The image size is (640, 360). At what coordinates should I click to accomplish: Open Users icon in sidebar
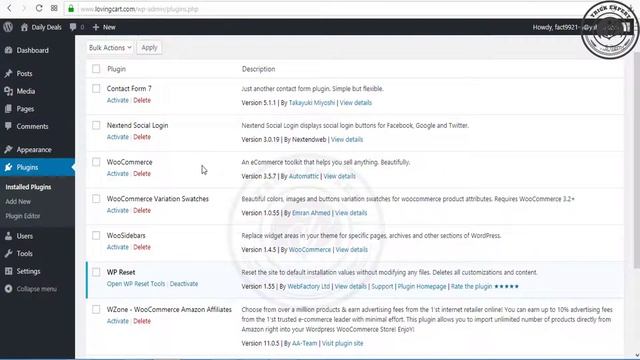point(9,236)
